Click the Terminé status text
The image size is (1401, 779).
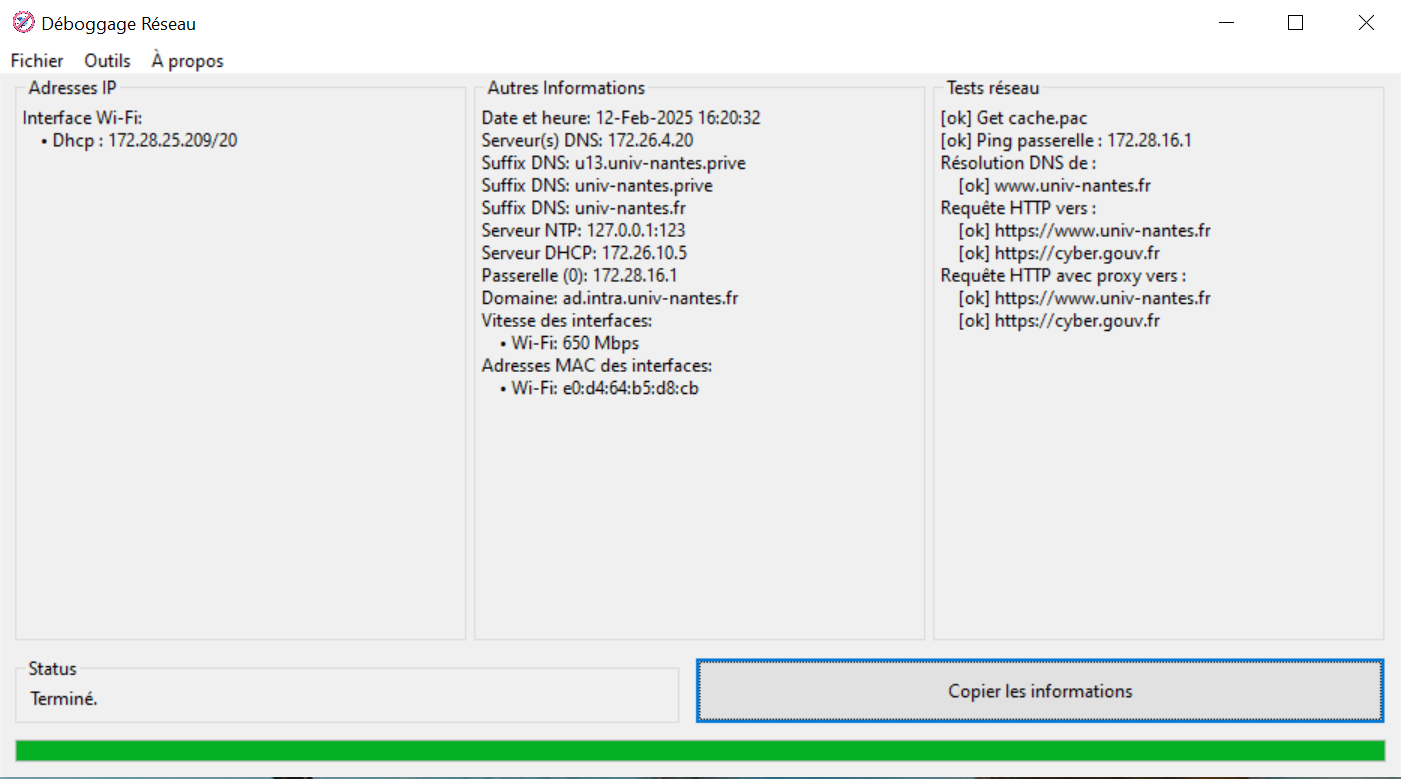coord(64,699)
